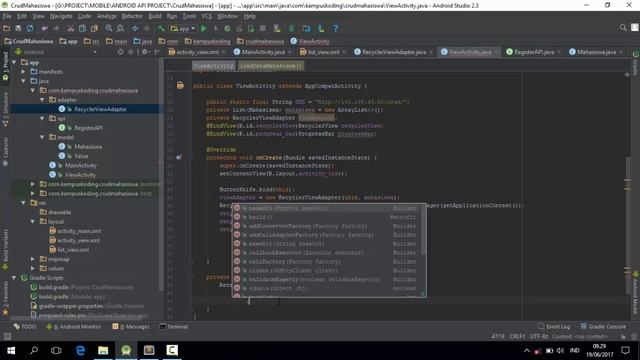Click the Copy toolbar icon
640x360 pixels.
pos(82,28)
